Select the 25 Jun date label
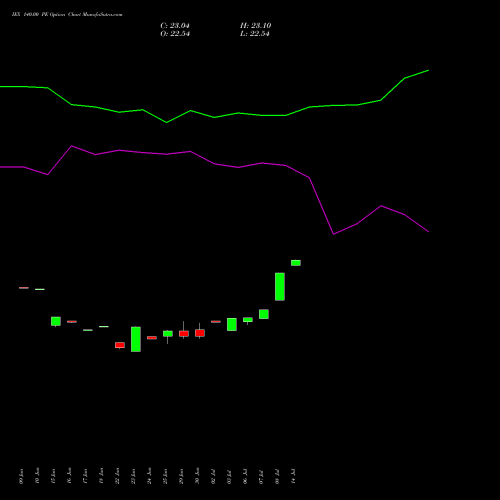The image size is (500, 500). click(x=165, y=476)
